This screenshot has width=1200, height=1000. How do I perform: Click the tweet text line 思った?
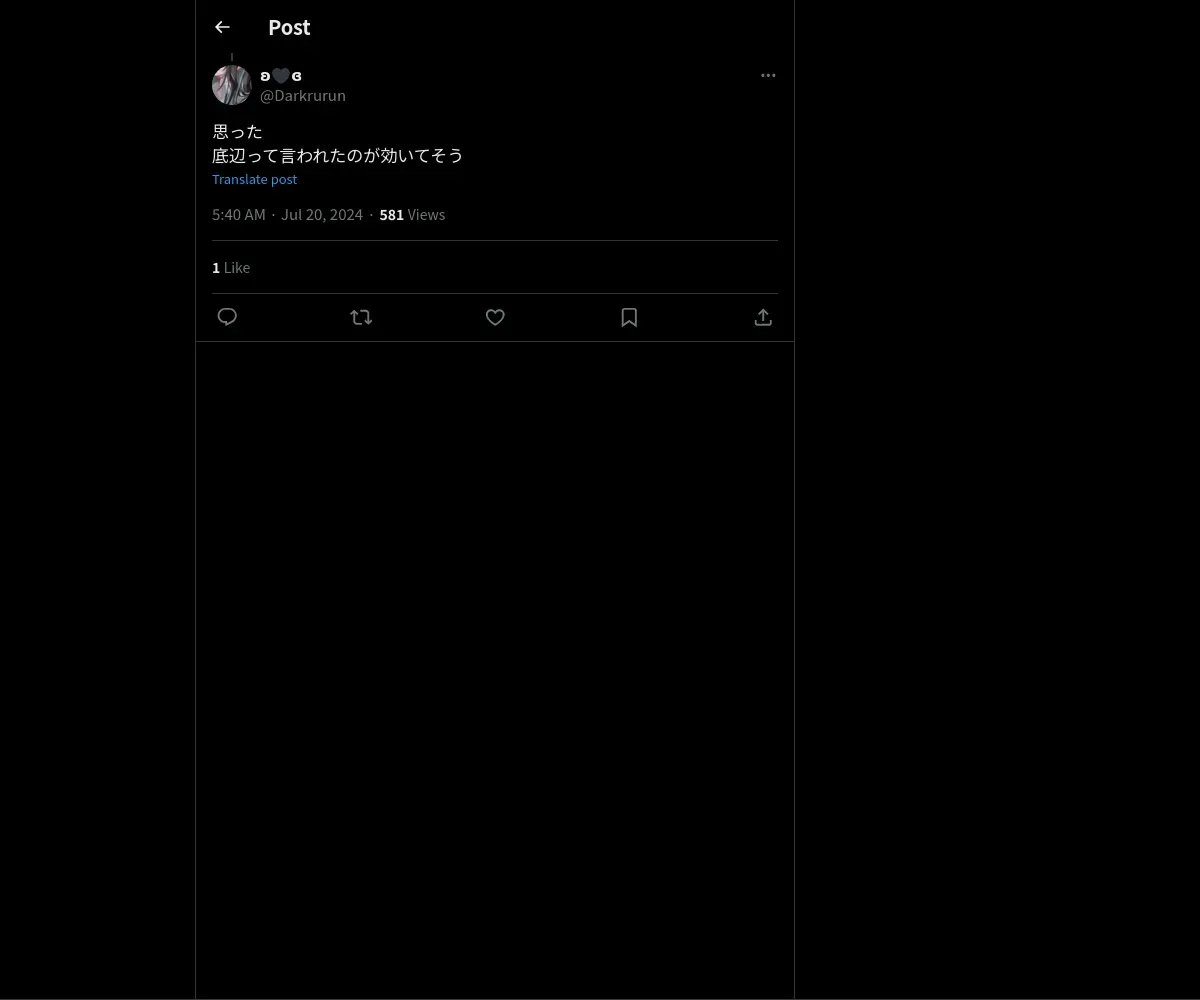click(237, 131)
